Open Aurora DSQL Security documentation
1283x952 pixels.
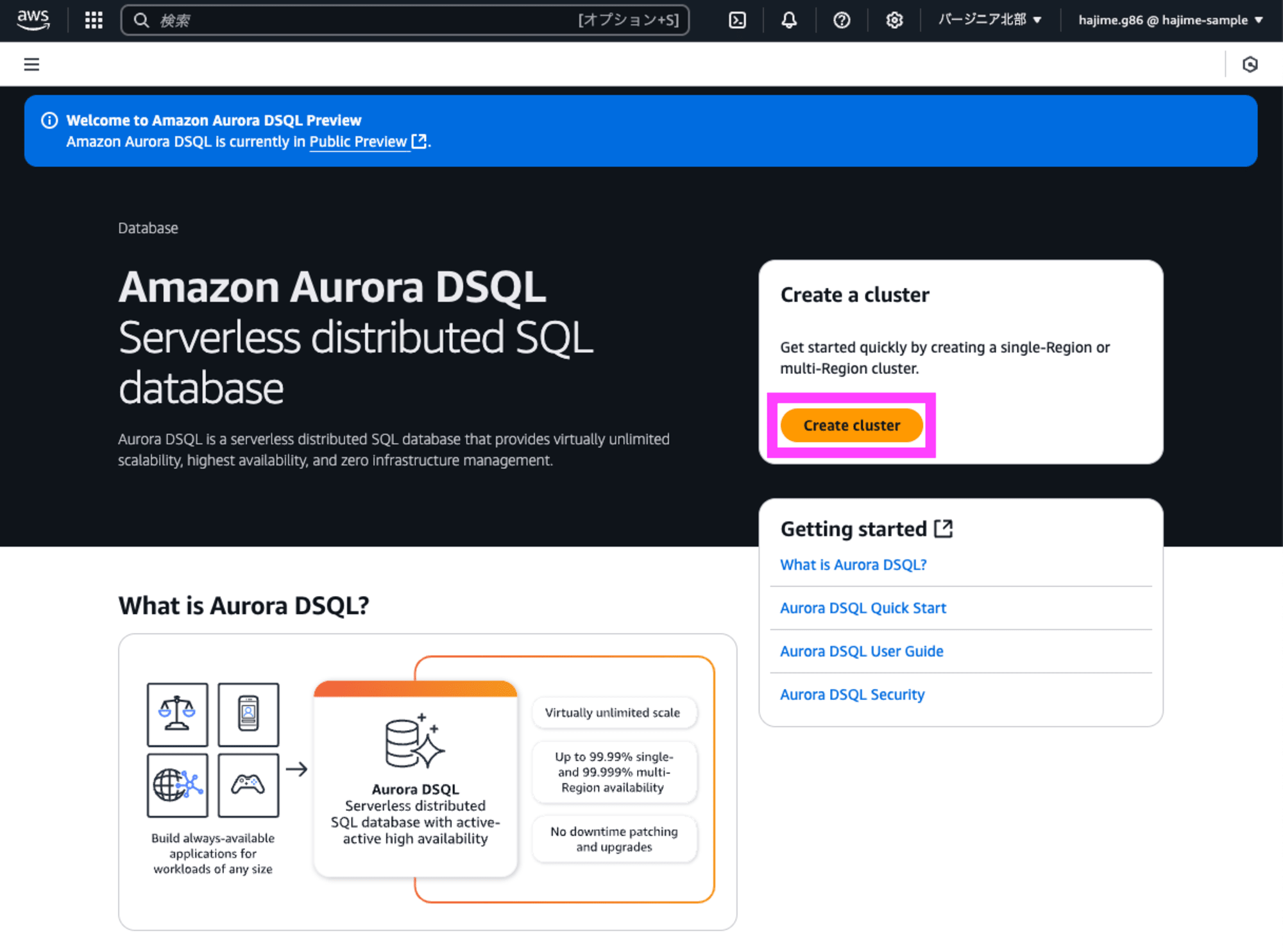[852, 693]
